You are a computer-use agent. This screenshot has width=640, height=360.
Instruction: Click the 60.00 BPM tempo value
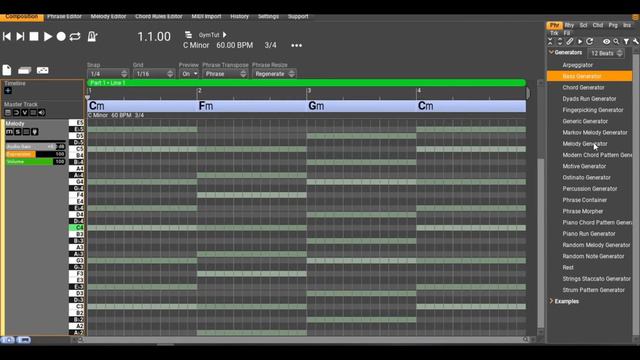tap(235, 45)
